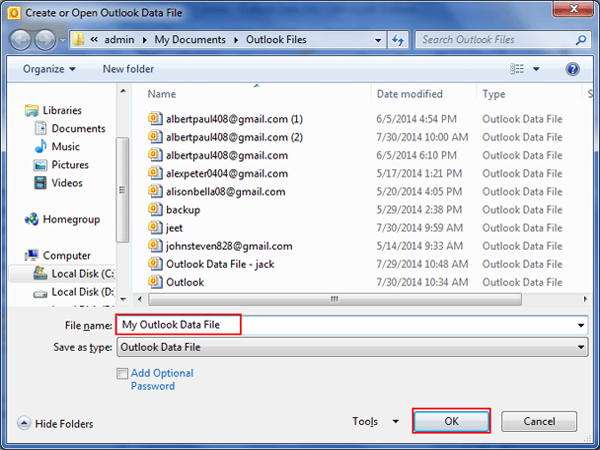Viewport: 600px width, 450px height.
Task: Click the Forward navigation arrow
Action: (45, 40)
